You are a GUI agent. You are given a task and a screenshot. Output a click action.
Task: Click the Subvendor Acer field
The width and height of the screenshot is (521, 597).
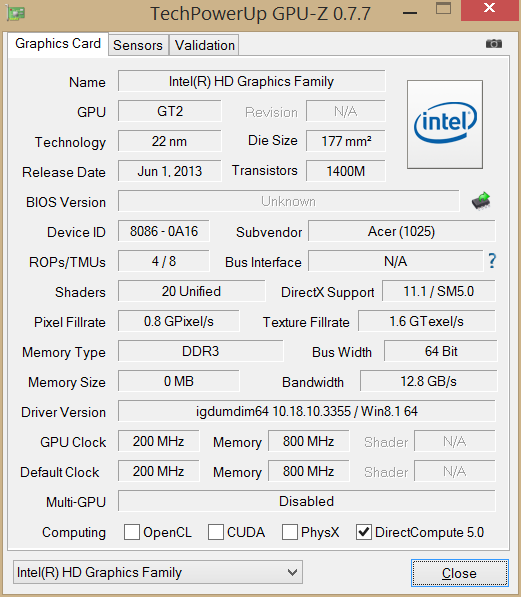pyautogui.click(x=402, y=231)
